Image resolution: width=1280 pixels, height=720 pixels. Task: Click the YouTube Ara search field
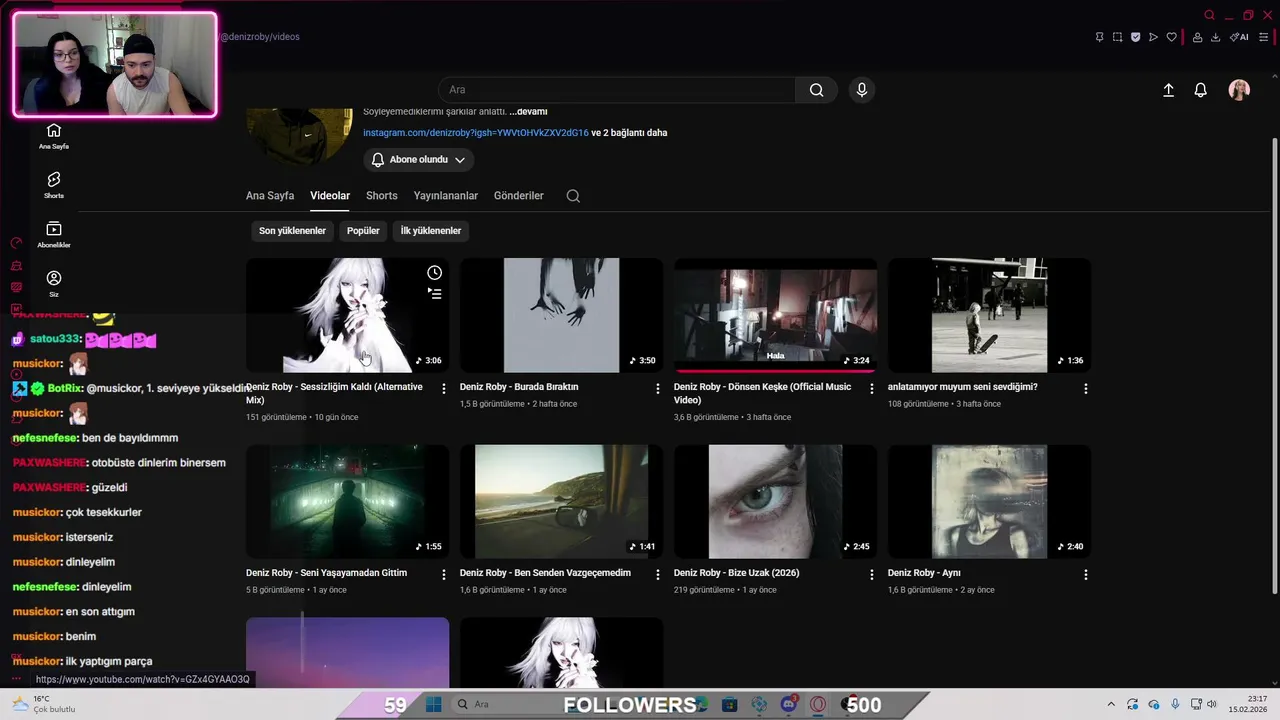click(617, 90)
